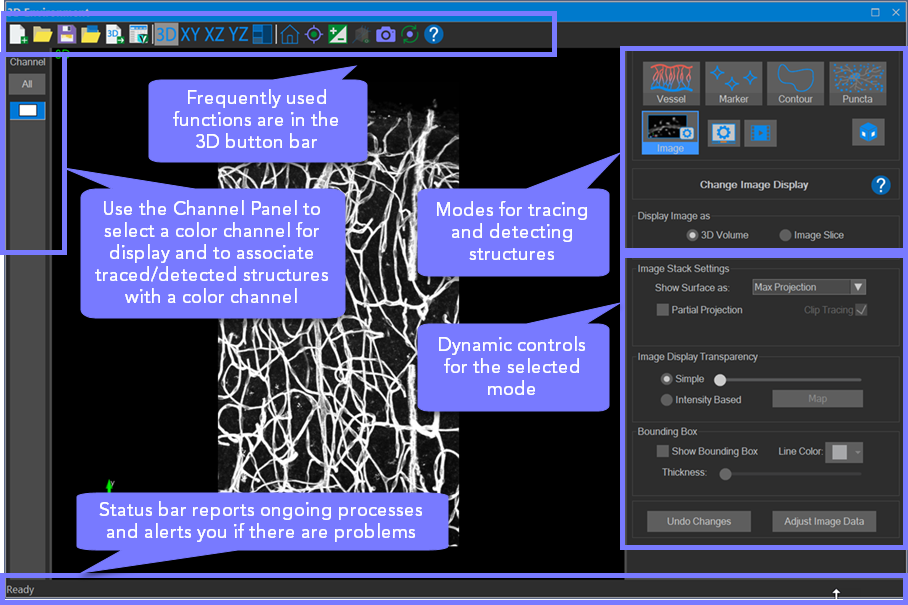
Task: Click the Undo Changes button
Action: point(699,521)
